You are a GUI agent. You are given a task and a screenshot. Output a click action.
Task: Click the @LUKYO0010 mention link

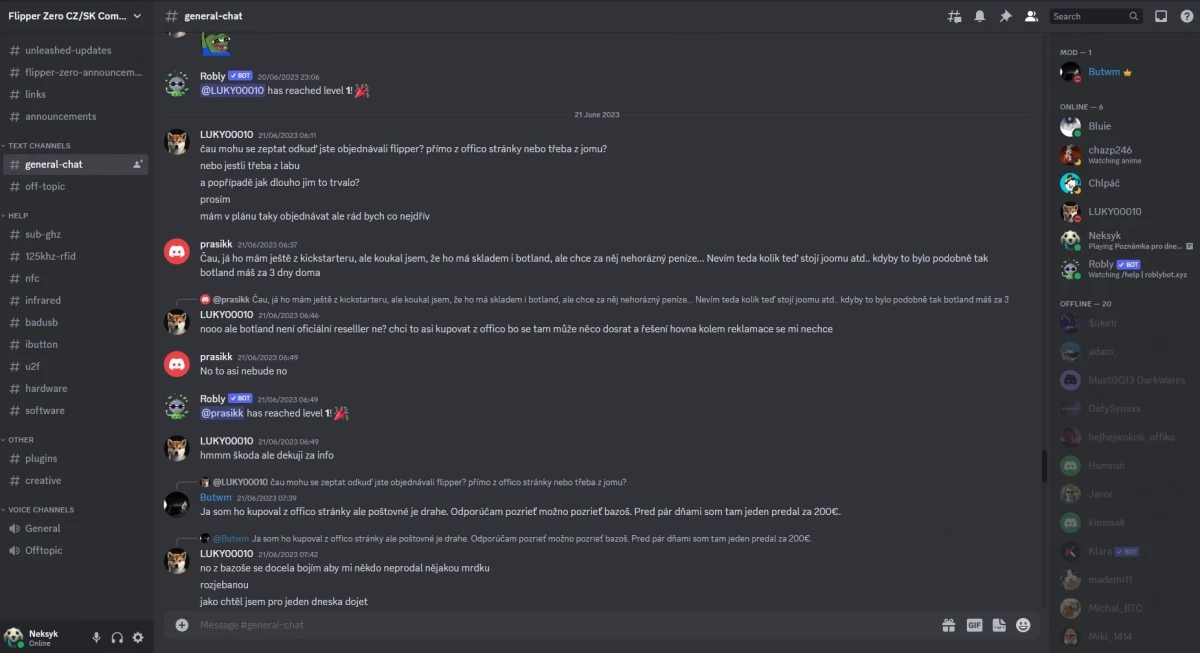(232, 90)
